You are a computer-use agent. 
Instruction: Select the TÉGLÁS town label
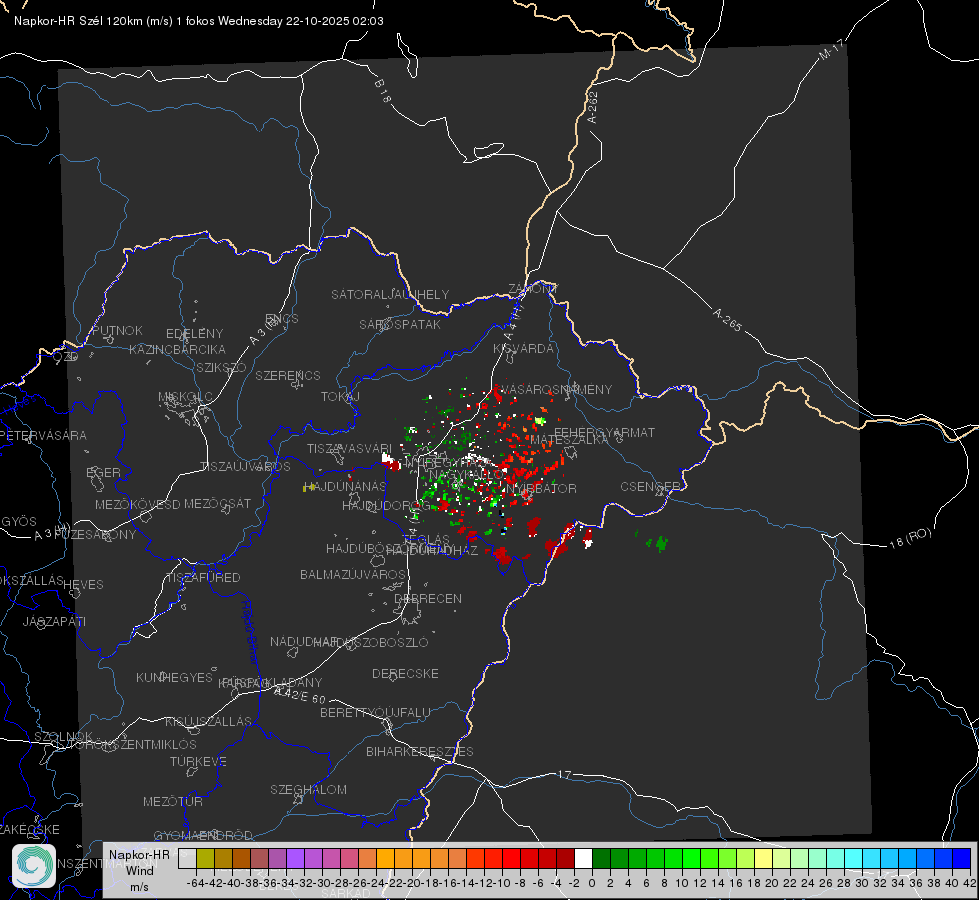pos(426,540)
